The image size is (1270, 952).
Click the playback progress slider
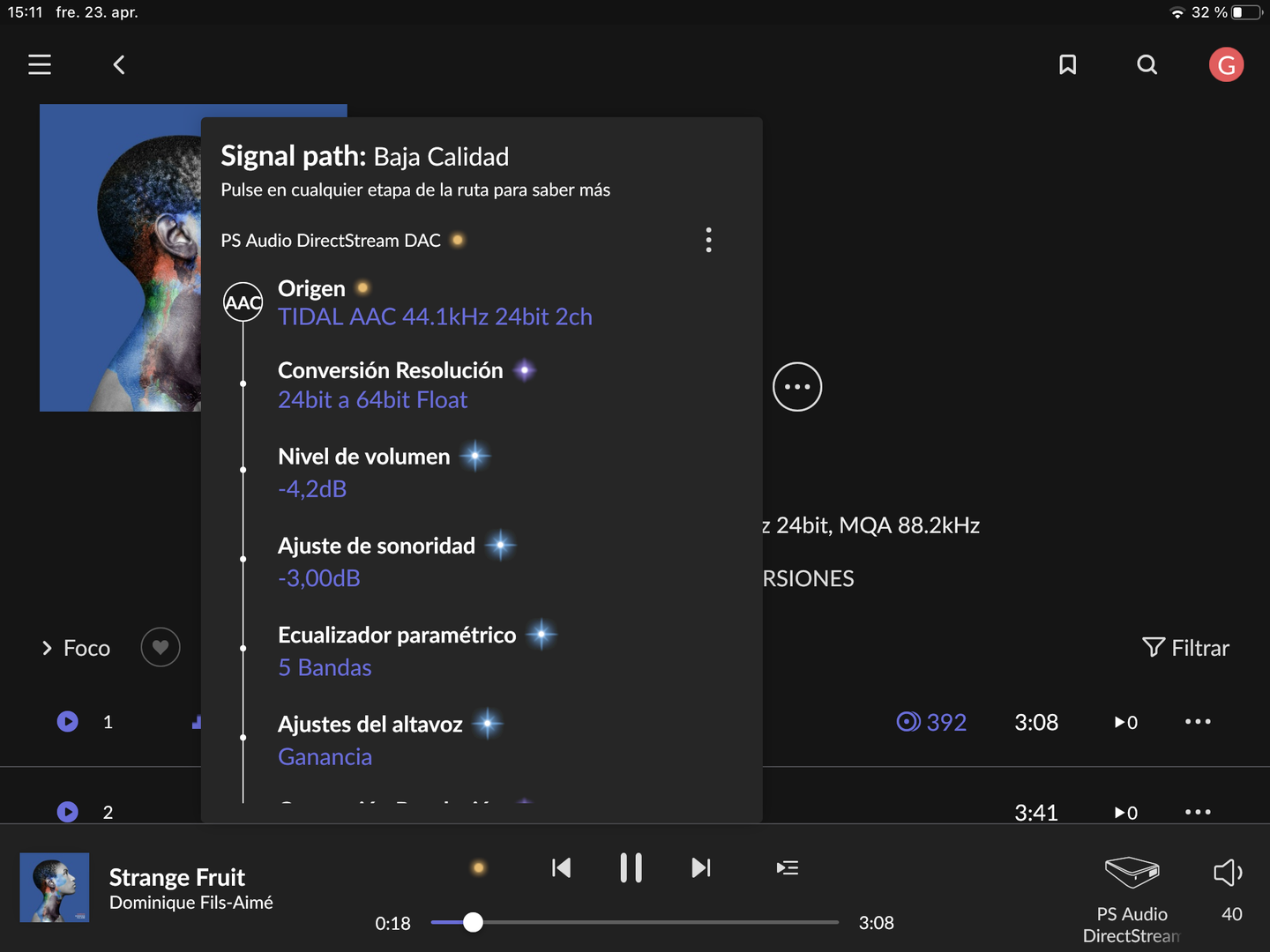point(634,922)
